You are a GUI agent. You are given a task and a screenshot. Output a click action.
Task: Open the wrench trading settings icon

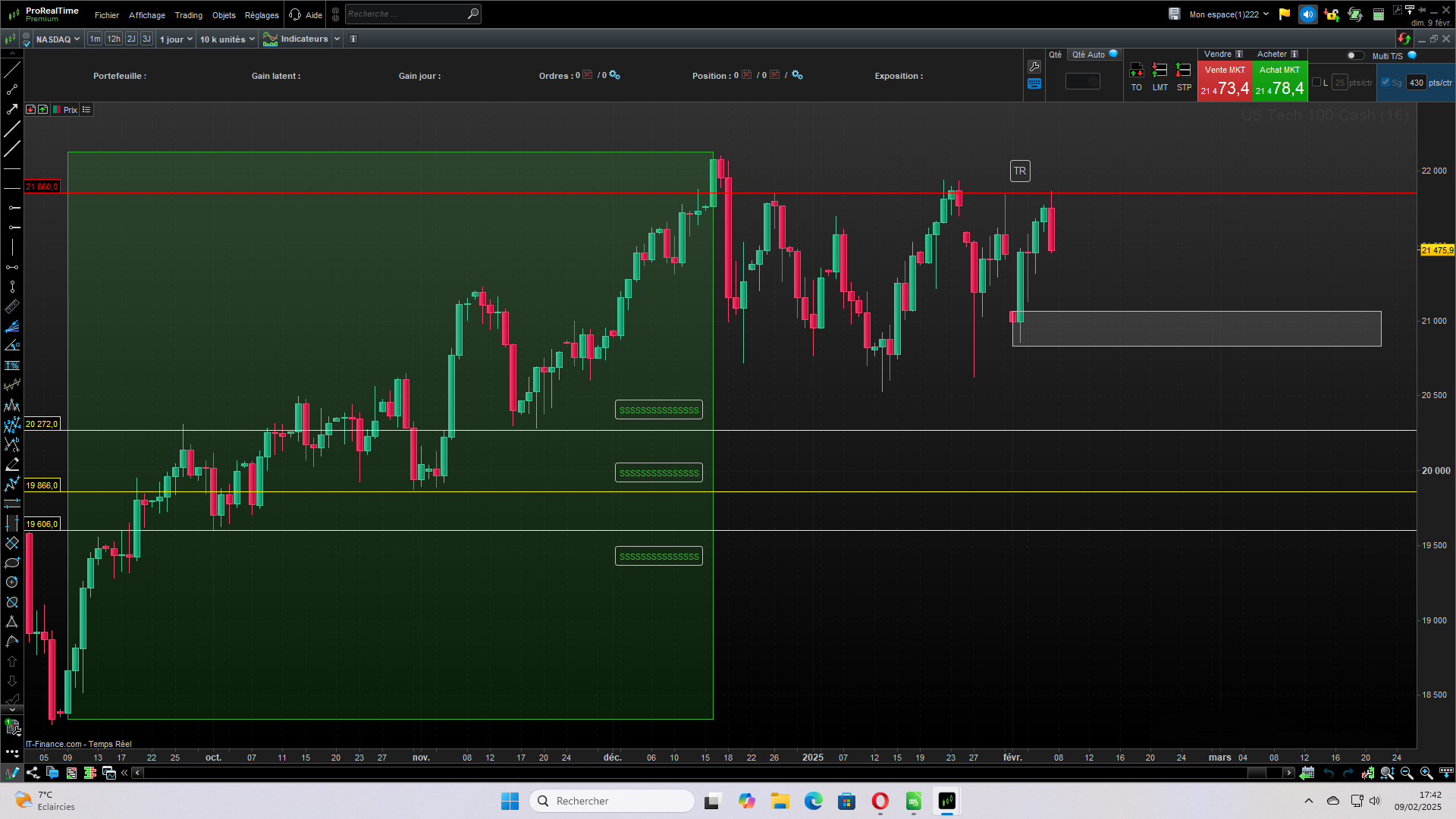click(1034, 67)
